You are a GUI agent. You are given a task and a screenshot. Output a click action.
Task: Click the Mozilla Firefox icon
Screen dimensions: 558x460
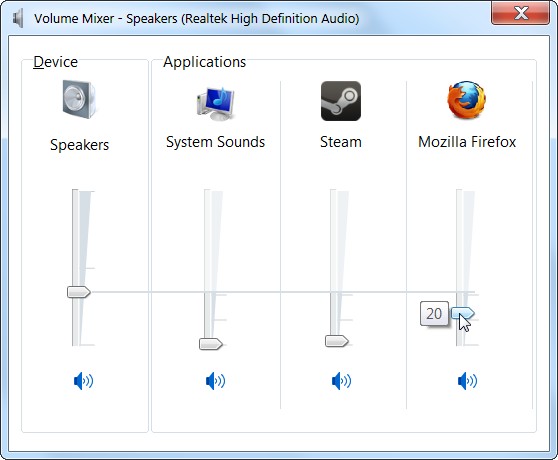click(467, 100)
